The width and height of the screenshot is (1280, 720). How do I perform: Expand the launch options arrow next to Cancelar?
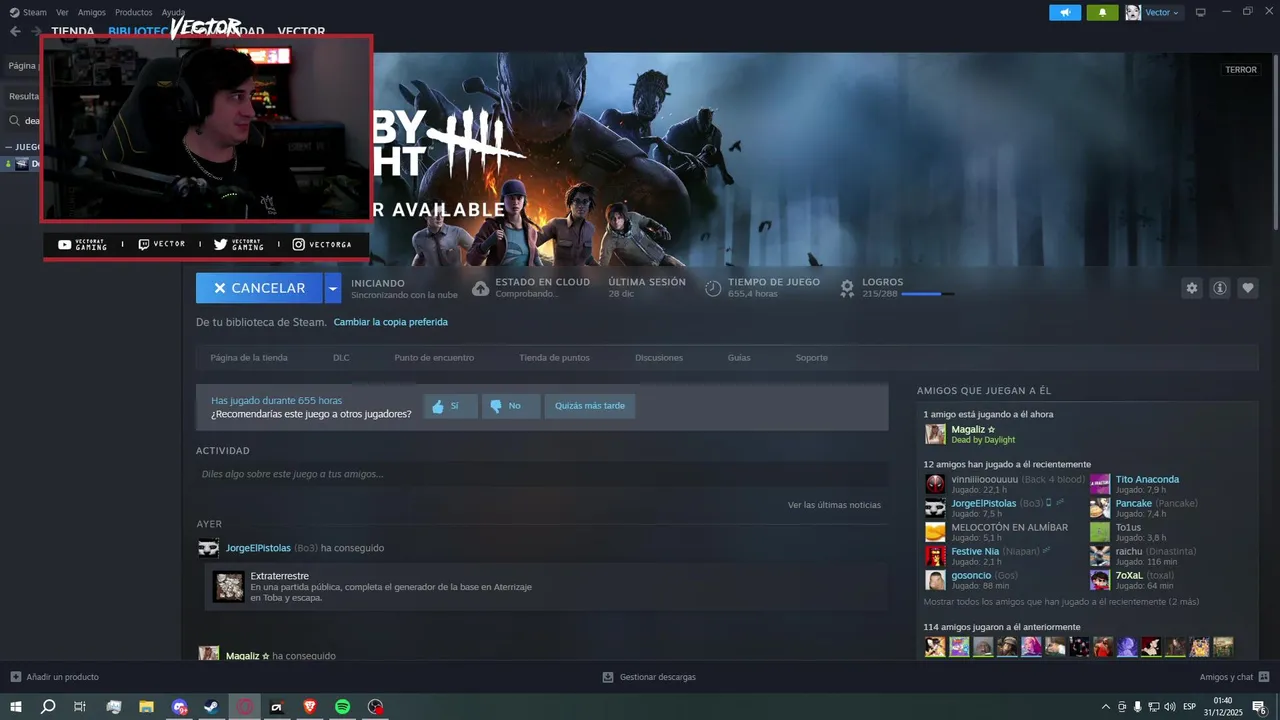point(333,288)
